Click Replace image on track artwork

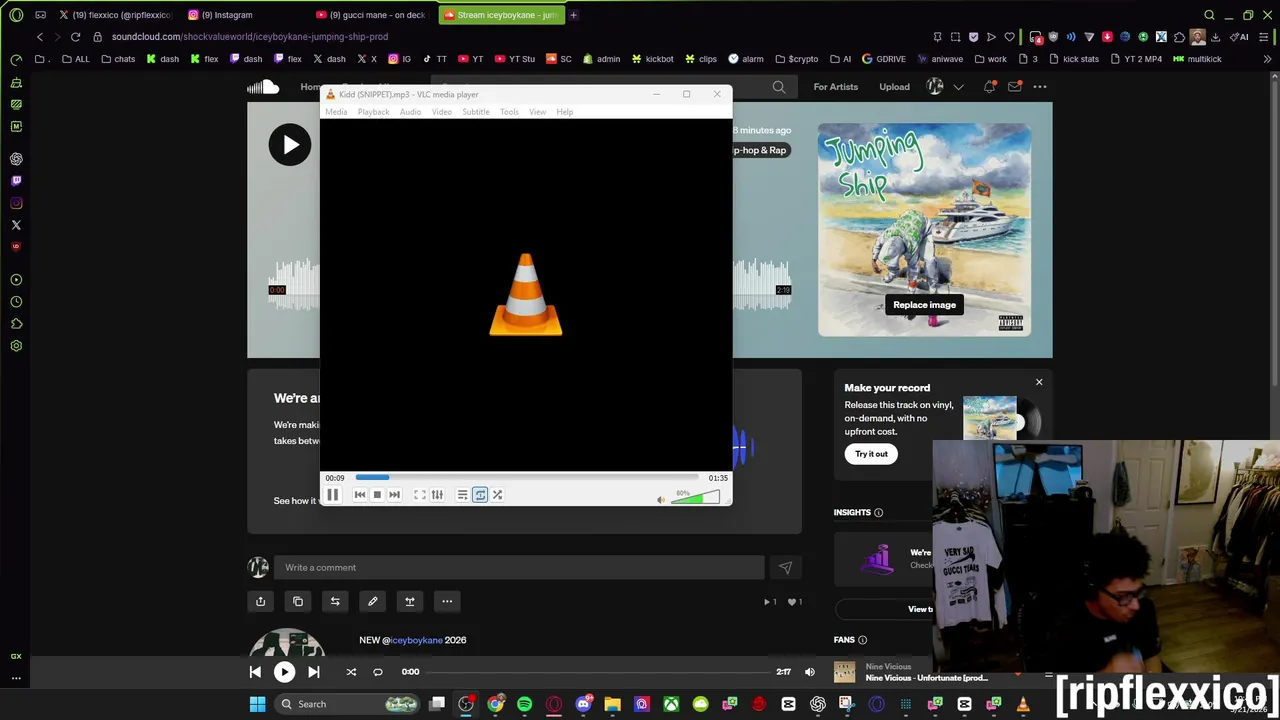[x=924, y=305]
